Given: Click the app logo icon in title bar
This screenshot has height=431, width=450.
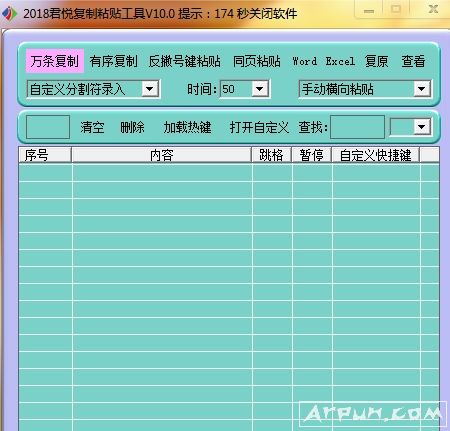Looking at the screenshot, I should coord(10,13).
